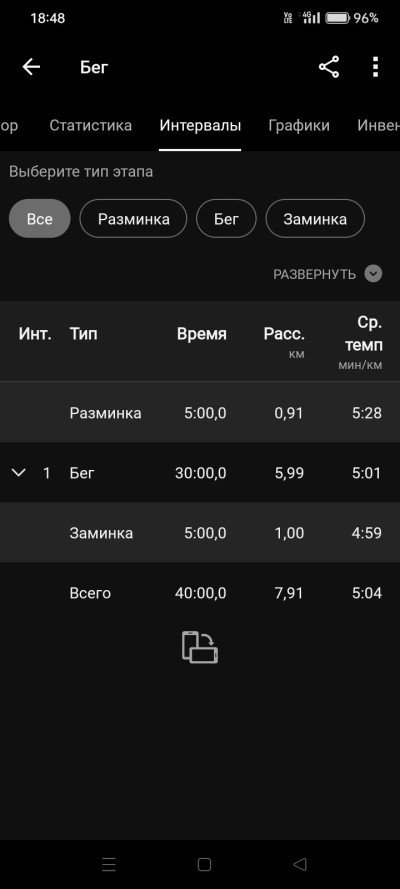Open the three-dot overflow menu

375,67
